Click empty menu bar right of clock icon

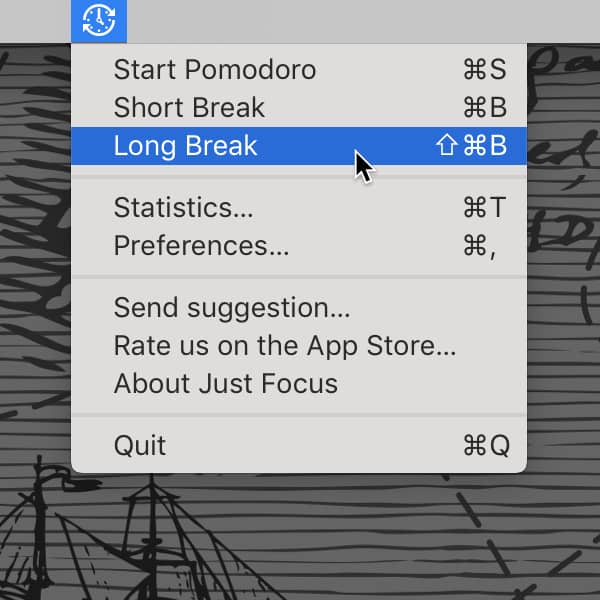363,21
